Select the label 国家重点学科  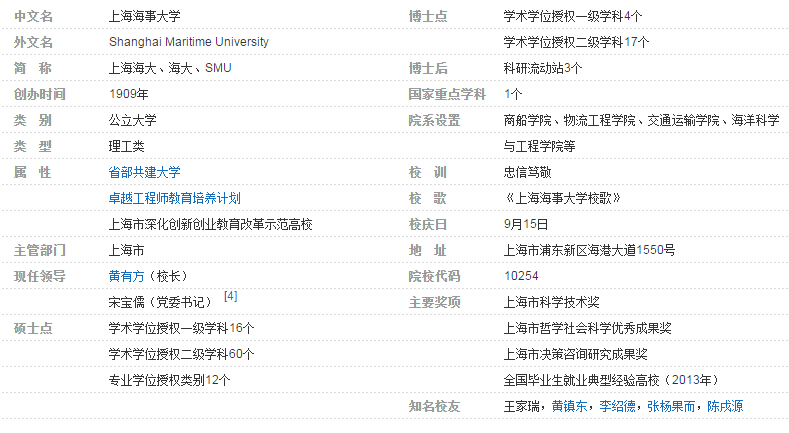[447, 95]
